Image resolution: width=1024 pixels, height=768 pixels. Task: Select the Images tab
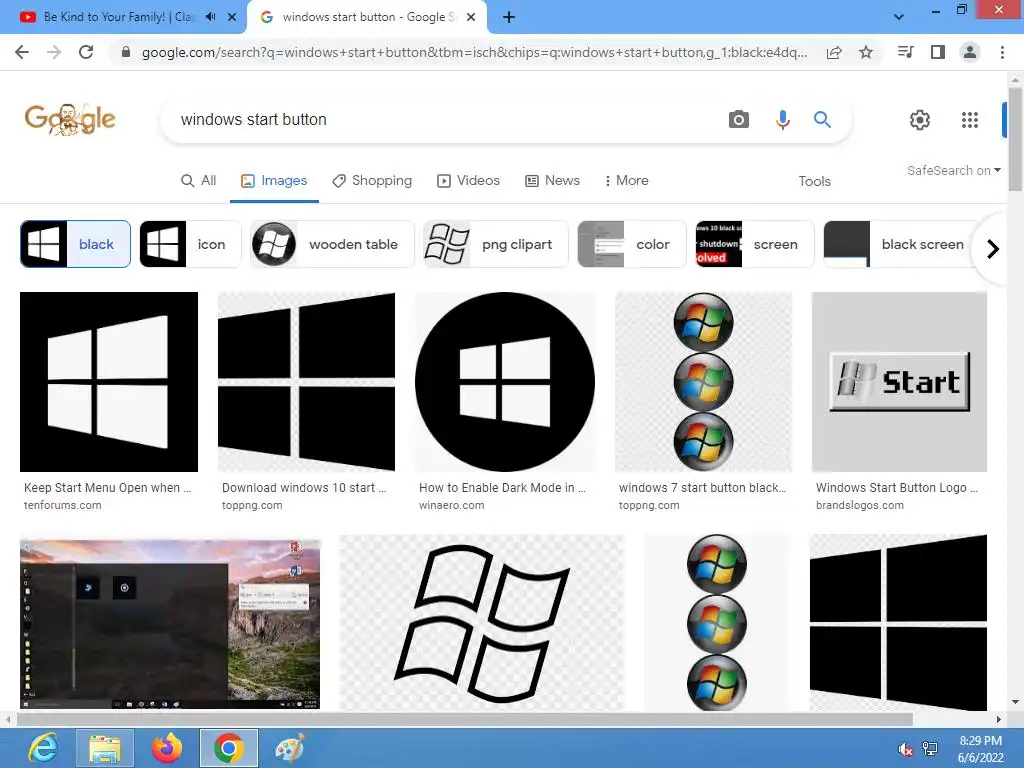(x=274, y=180)
